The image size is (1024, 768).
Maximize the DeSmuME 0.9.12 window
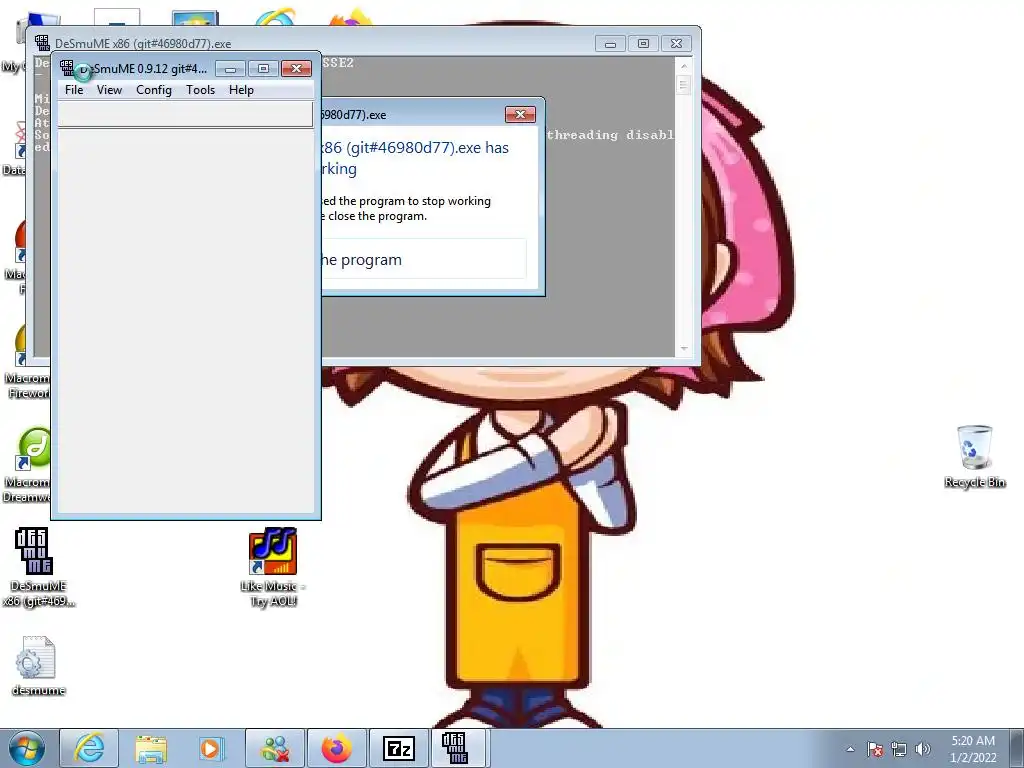[x=263, y=69]
